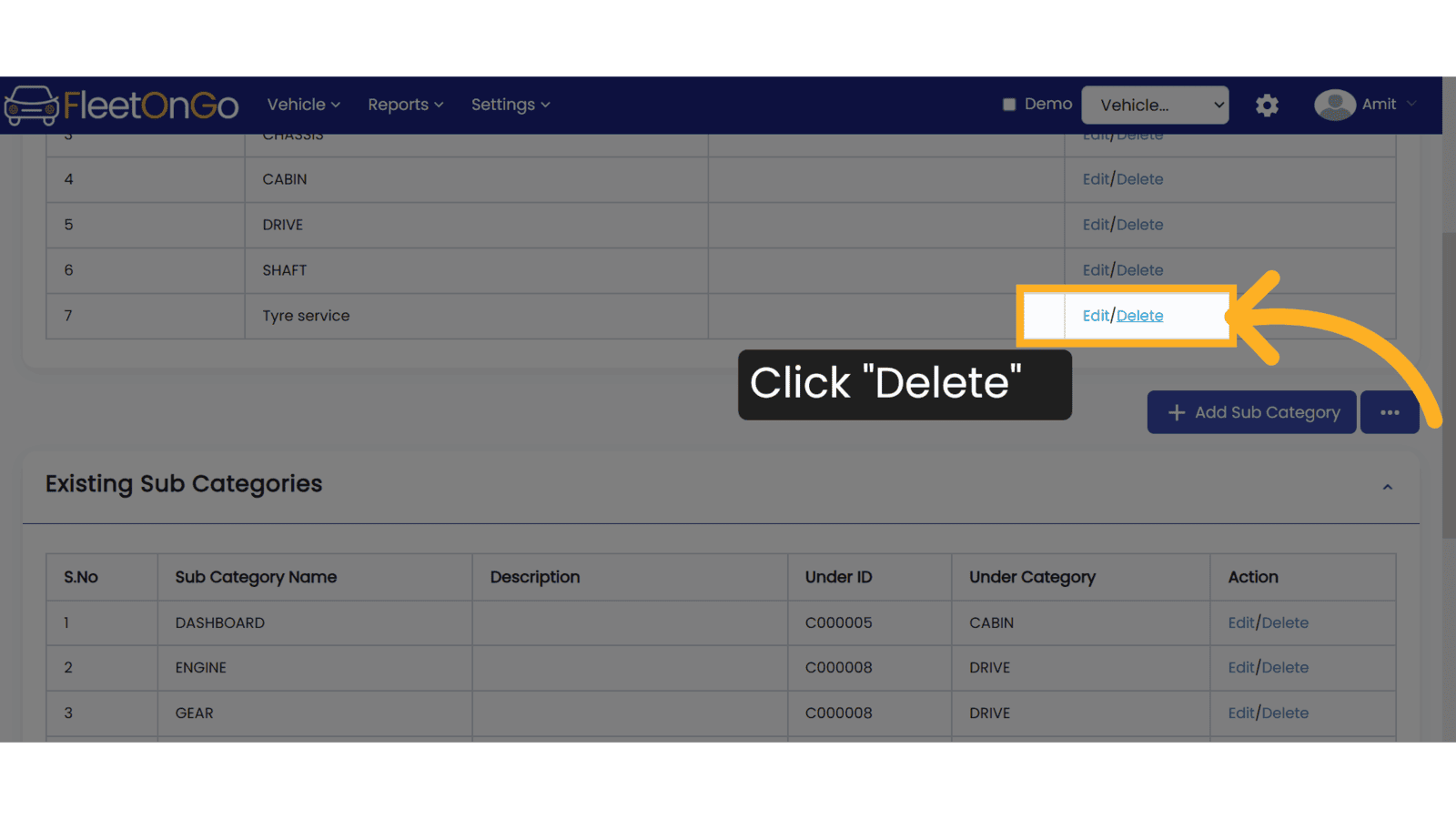Click Edit for DASHBOARD sub category
The height and width of the screenshot is (819, 1456).
[1241, 622]
